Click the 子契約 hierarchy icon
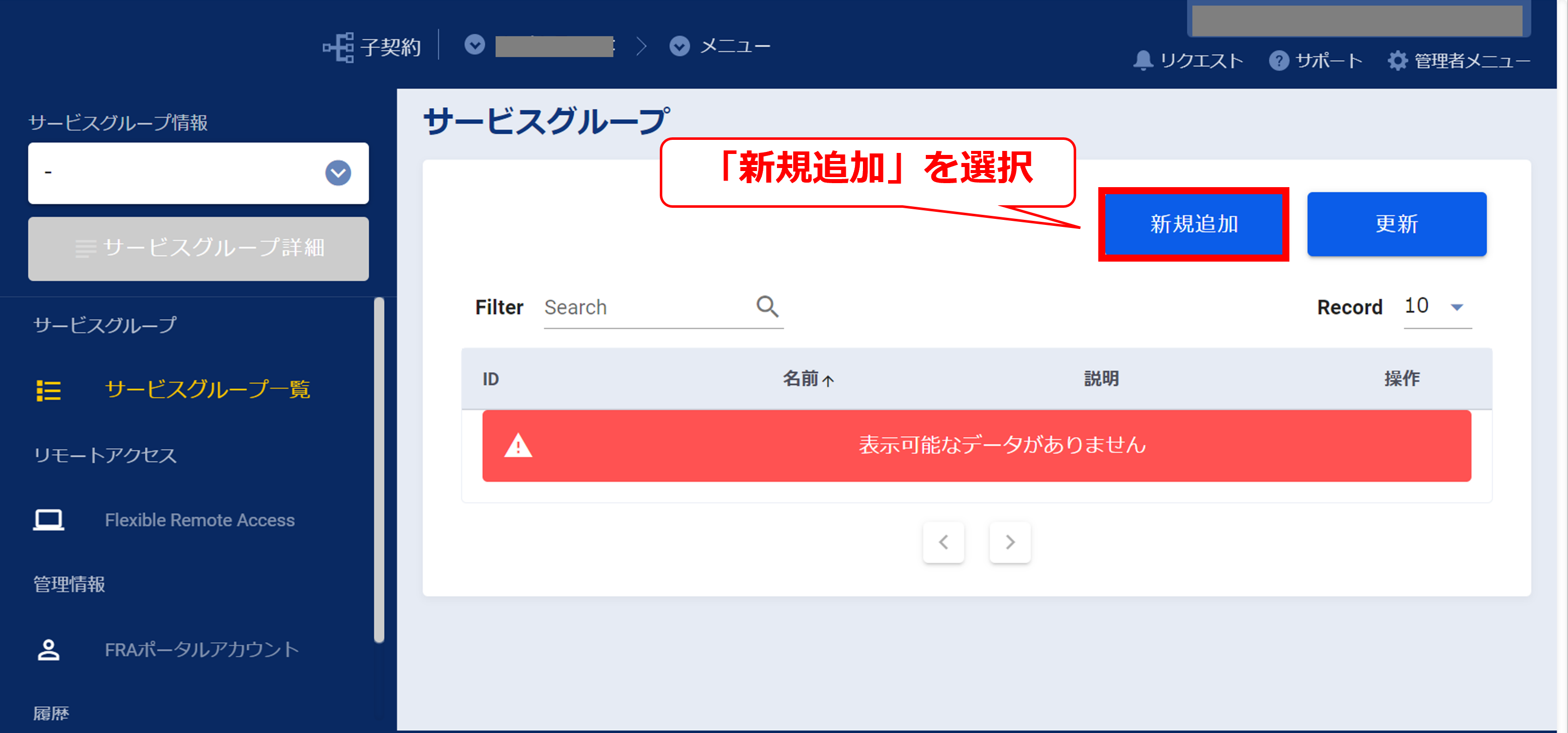 (x=338, y=47)
